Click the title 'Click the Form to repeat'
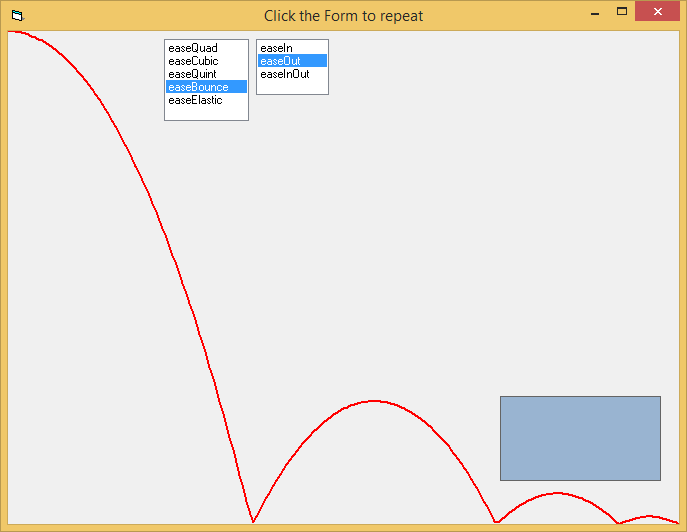Image resolution: width=687 pixels, height=532 pixels. click(x=343, y=16)
